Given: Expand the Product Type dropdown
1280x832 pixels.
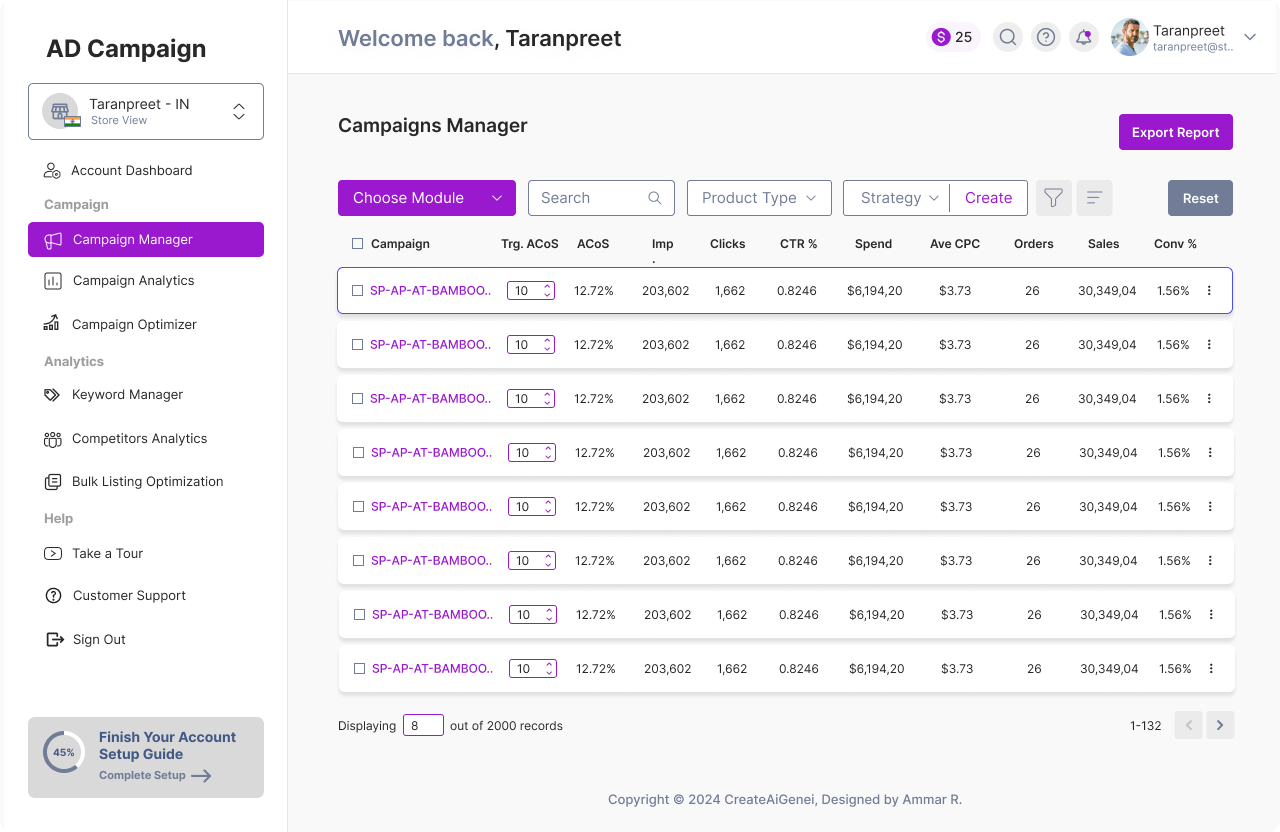Looking at the screenshot, I should click(759, 198).
